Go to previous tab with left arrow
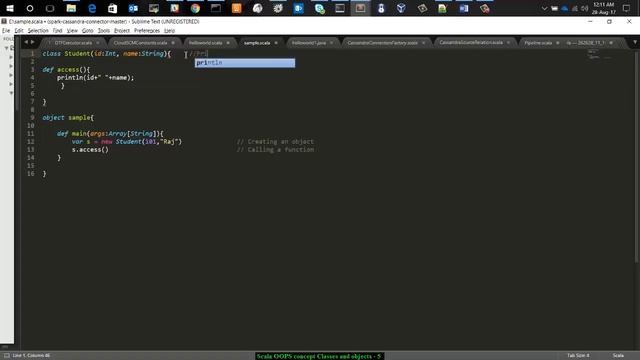640x360 pixels. [26, 42]
